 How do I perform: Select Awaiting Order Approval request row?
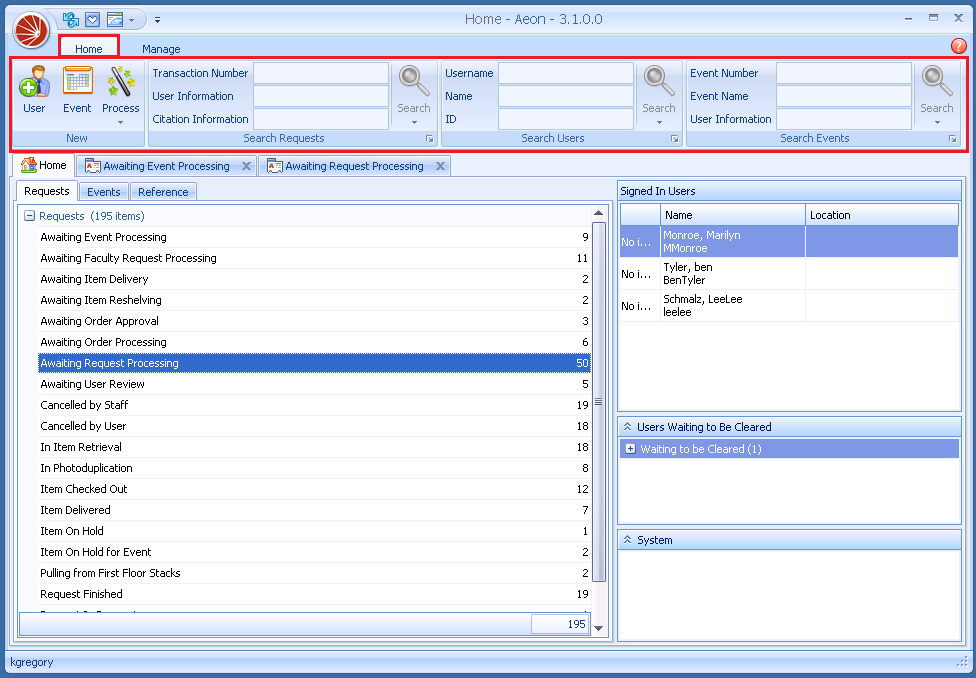pos(100,321)
